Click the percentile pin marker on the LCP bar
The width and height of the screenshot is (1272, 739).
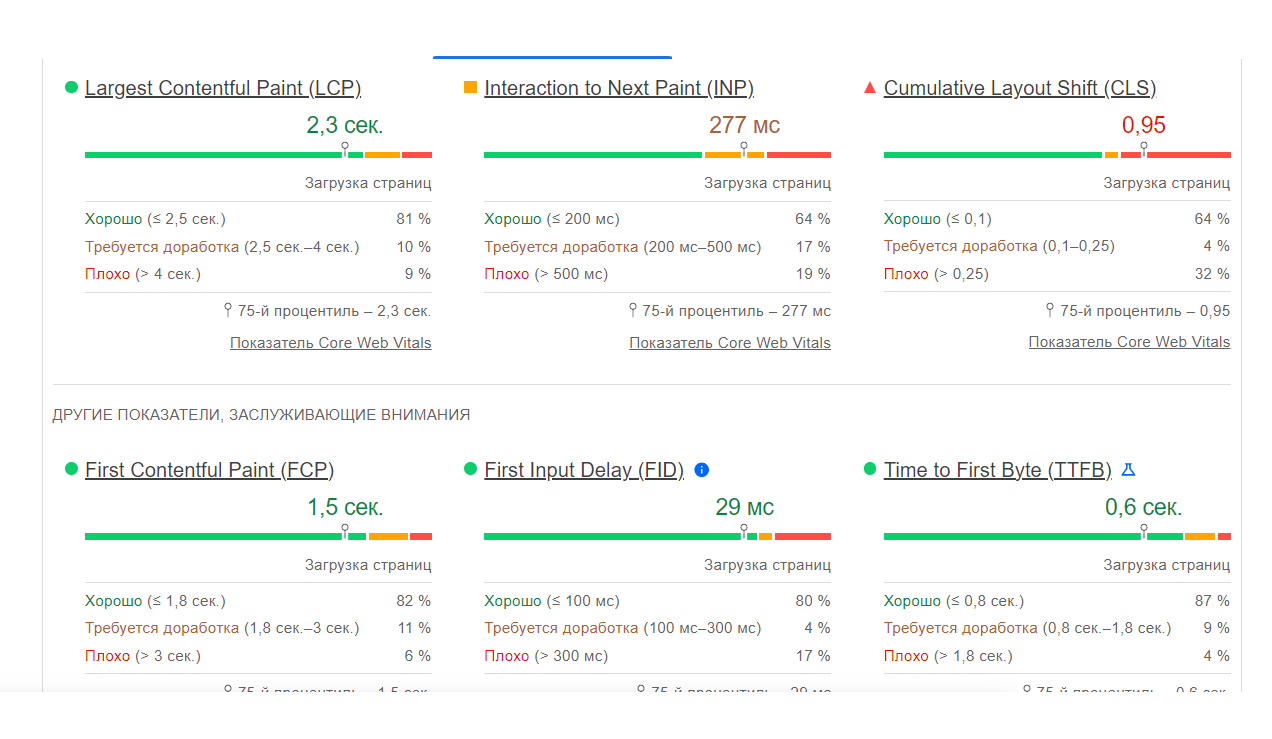(345, 148)
